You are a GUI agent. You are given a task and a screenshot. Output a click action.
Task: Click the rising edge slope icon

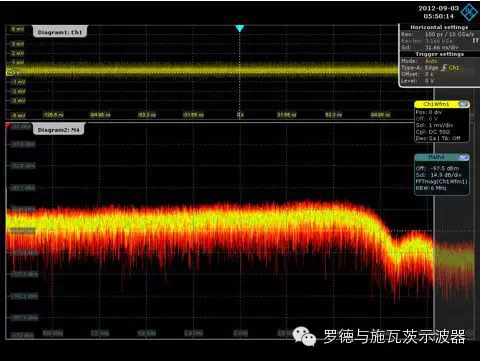point(443,67)
